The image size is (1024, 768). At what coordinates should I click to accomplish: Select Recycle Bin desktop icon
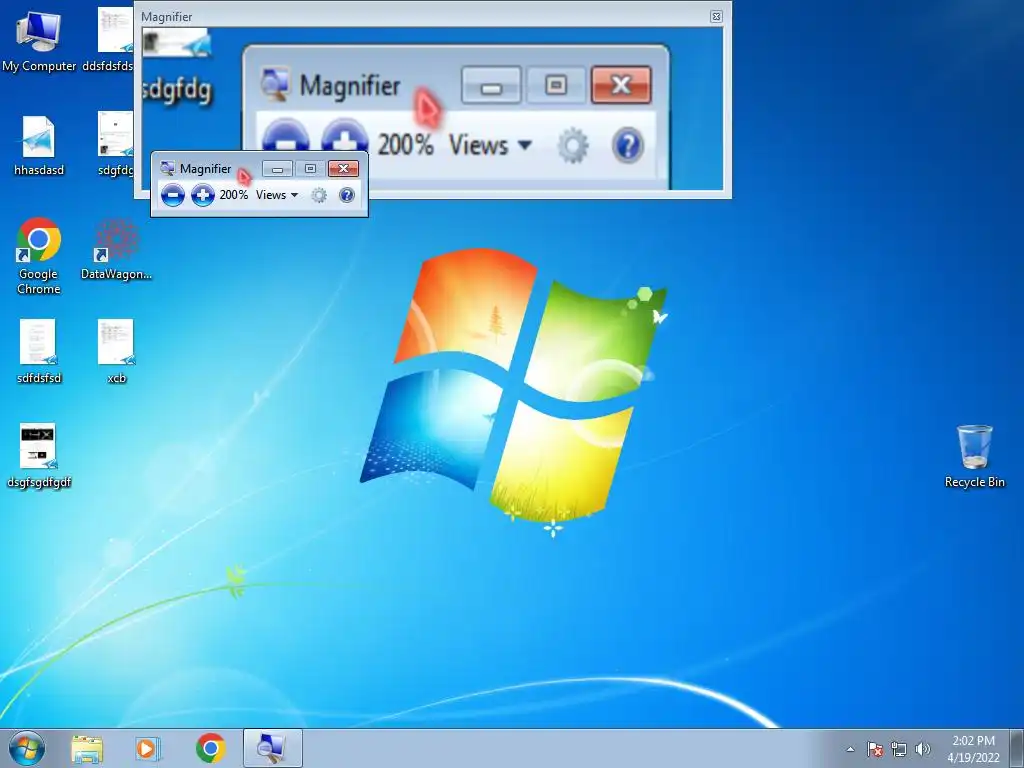(974, 456)
